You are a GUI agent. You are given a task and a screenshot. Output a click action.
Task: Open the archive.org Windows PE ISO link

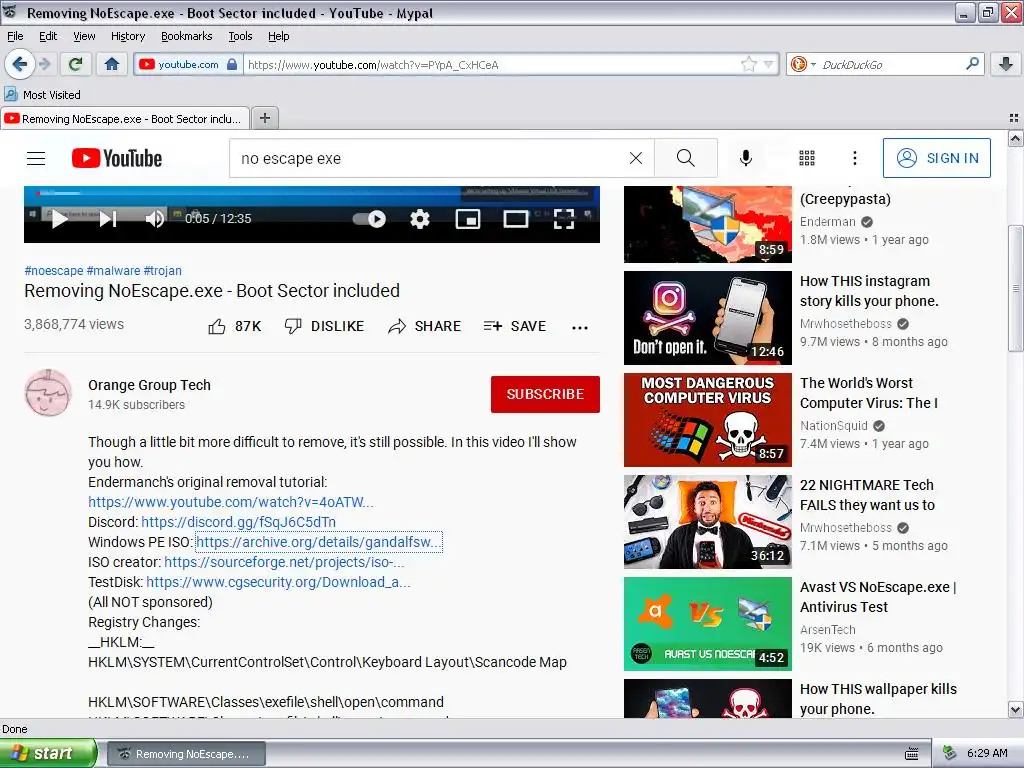319,541
